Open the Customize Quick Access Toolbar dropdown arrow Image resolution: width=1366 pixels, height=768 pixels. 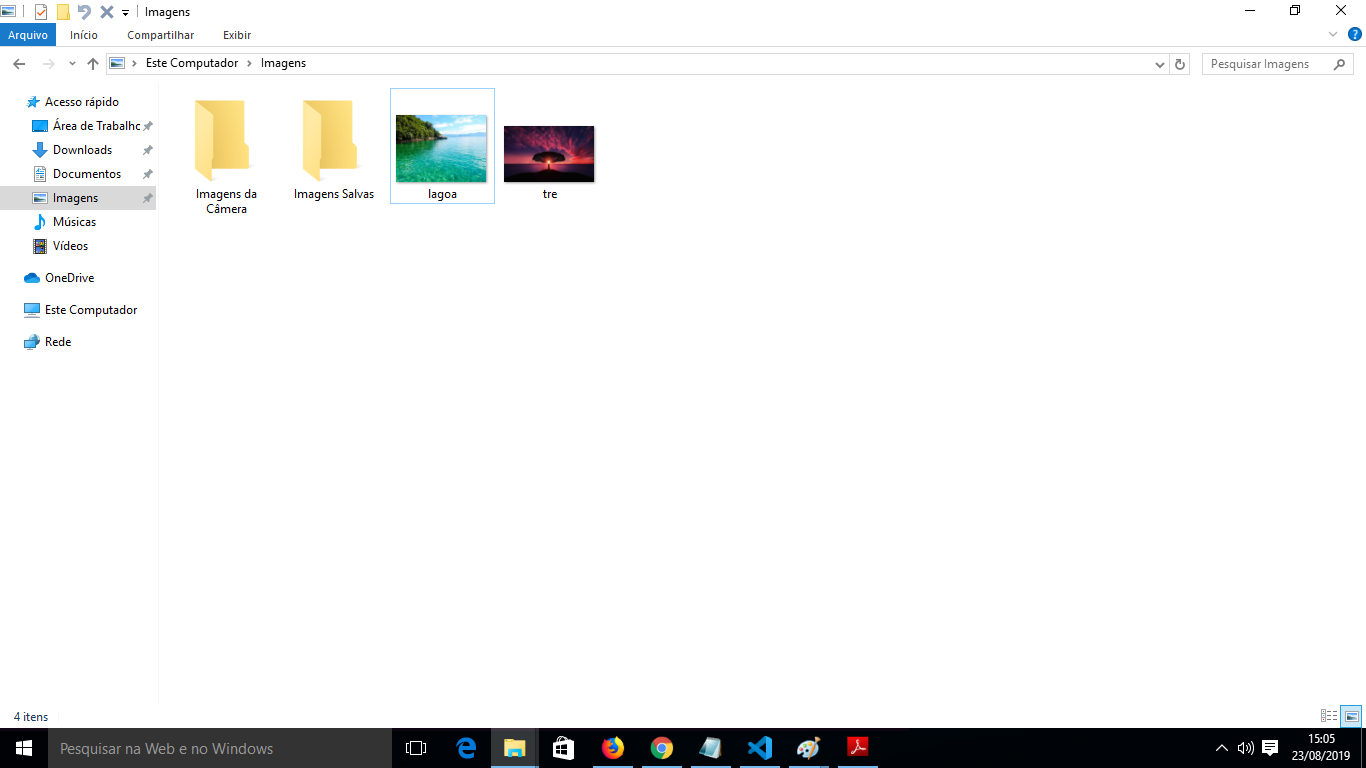[125, 13]
